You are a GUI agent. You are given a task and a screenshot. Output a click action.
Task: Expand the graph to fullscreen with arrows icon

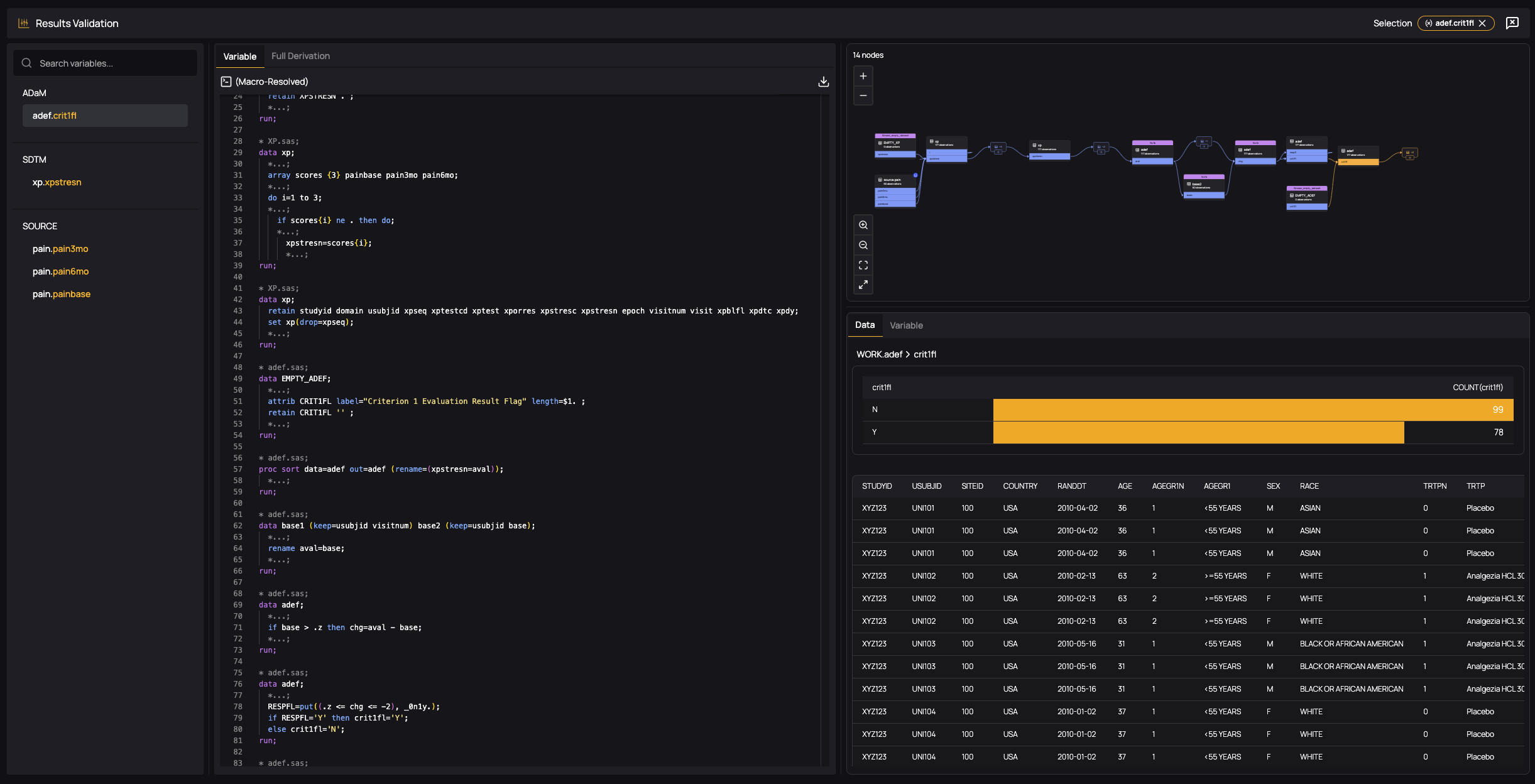(x=863, y=285)
